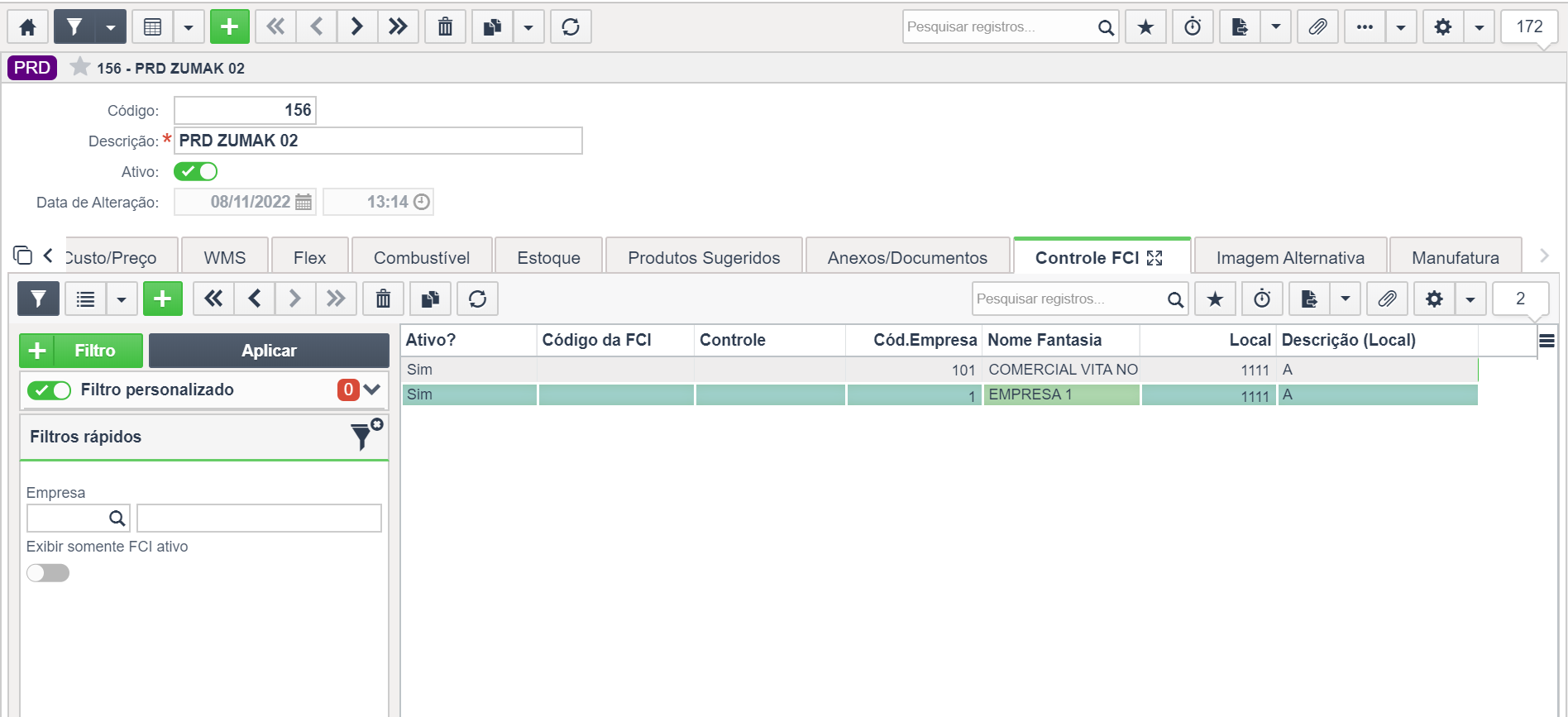Open the FCI export dropdown arrow
Screen dimensions: 1568x717
(1346, 299)
